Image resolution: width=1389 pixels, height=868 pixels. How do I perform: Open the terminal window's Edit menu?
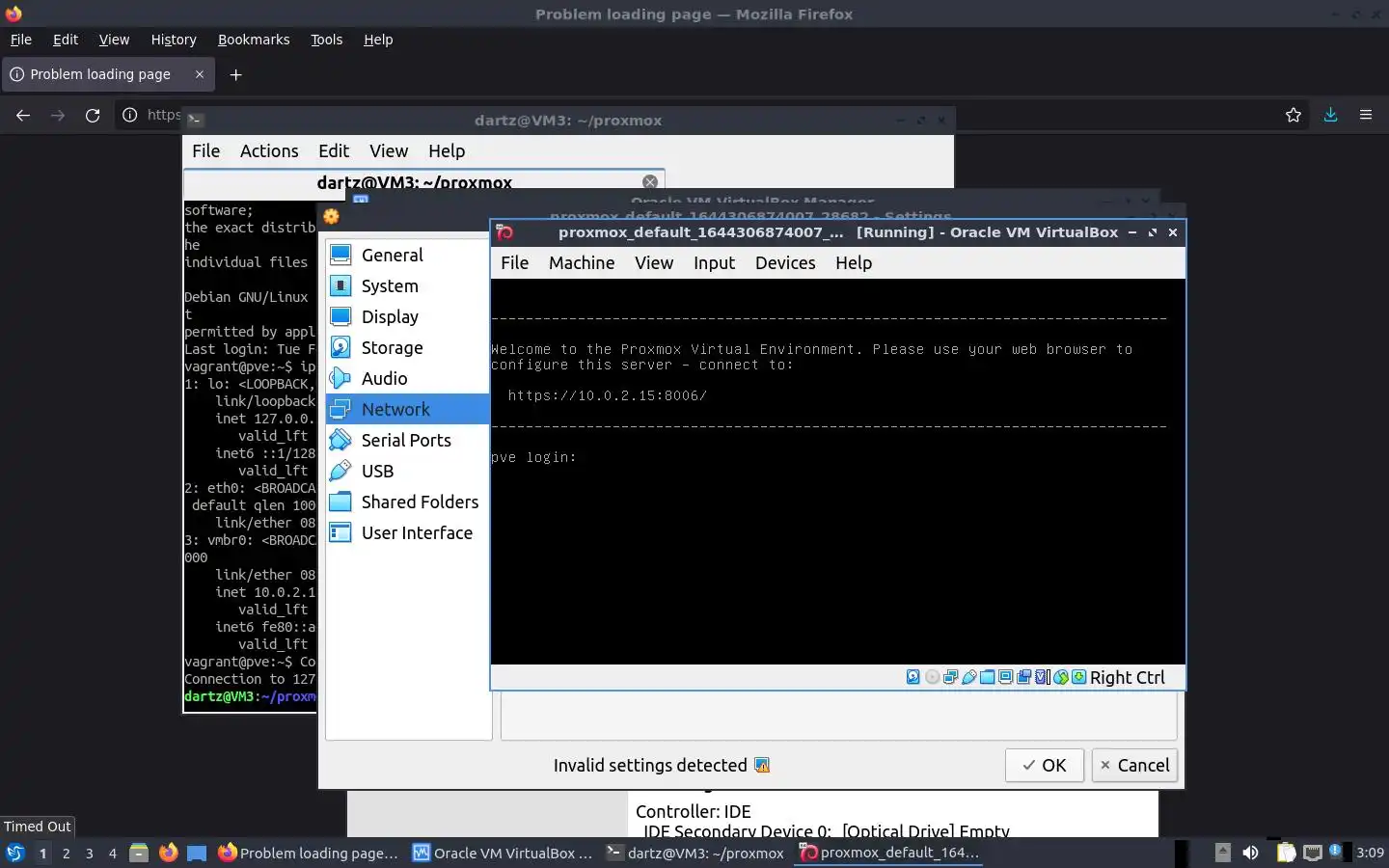(x=334, y=150)
